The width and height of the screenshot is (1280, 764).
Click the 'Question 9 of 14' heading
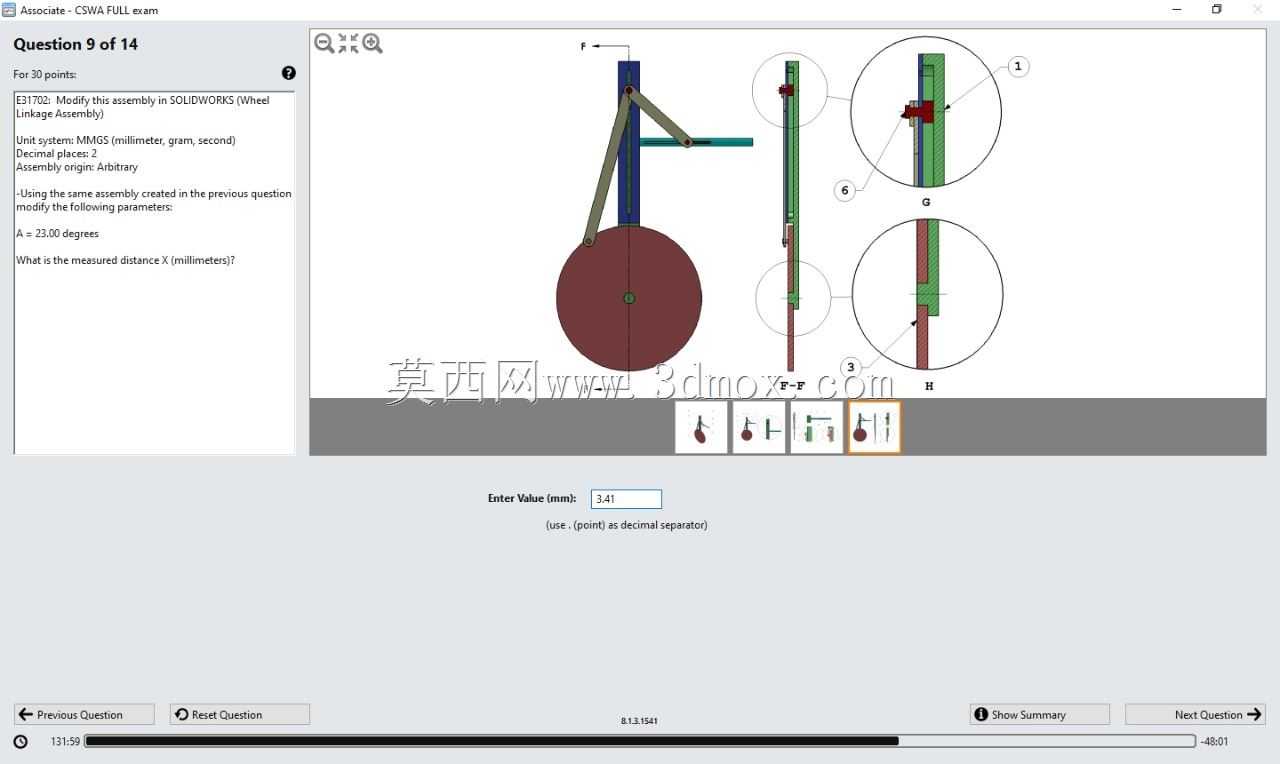tap(76, 44)
